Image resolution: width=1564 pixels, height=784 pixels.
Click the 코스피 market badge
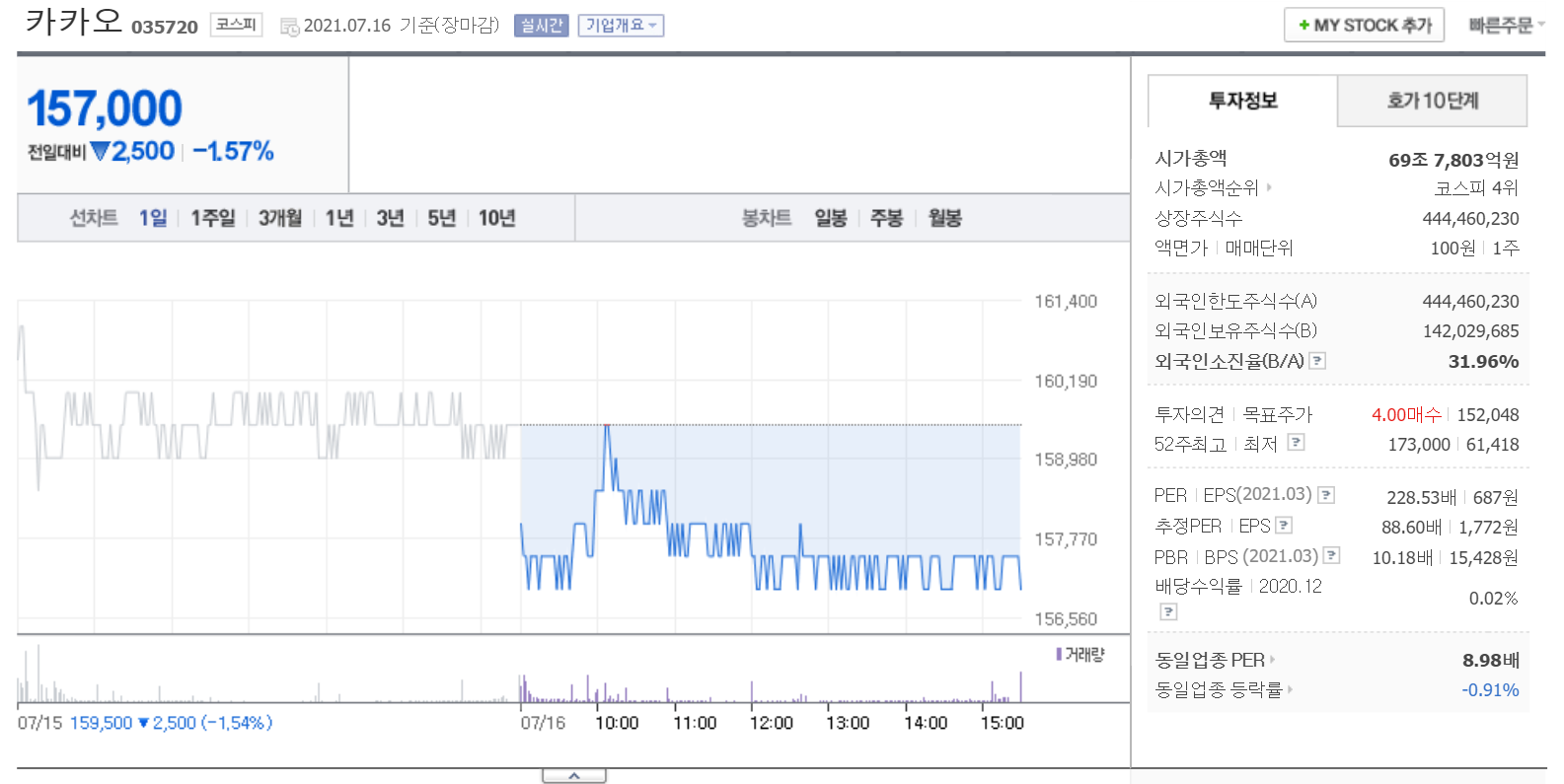[x=237, y=25]
